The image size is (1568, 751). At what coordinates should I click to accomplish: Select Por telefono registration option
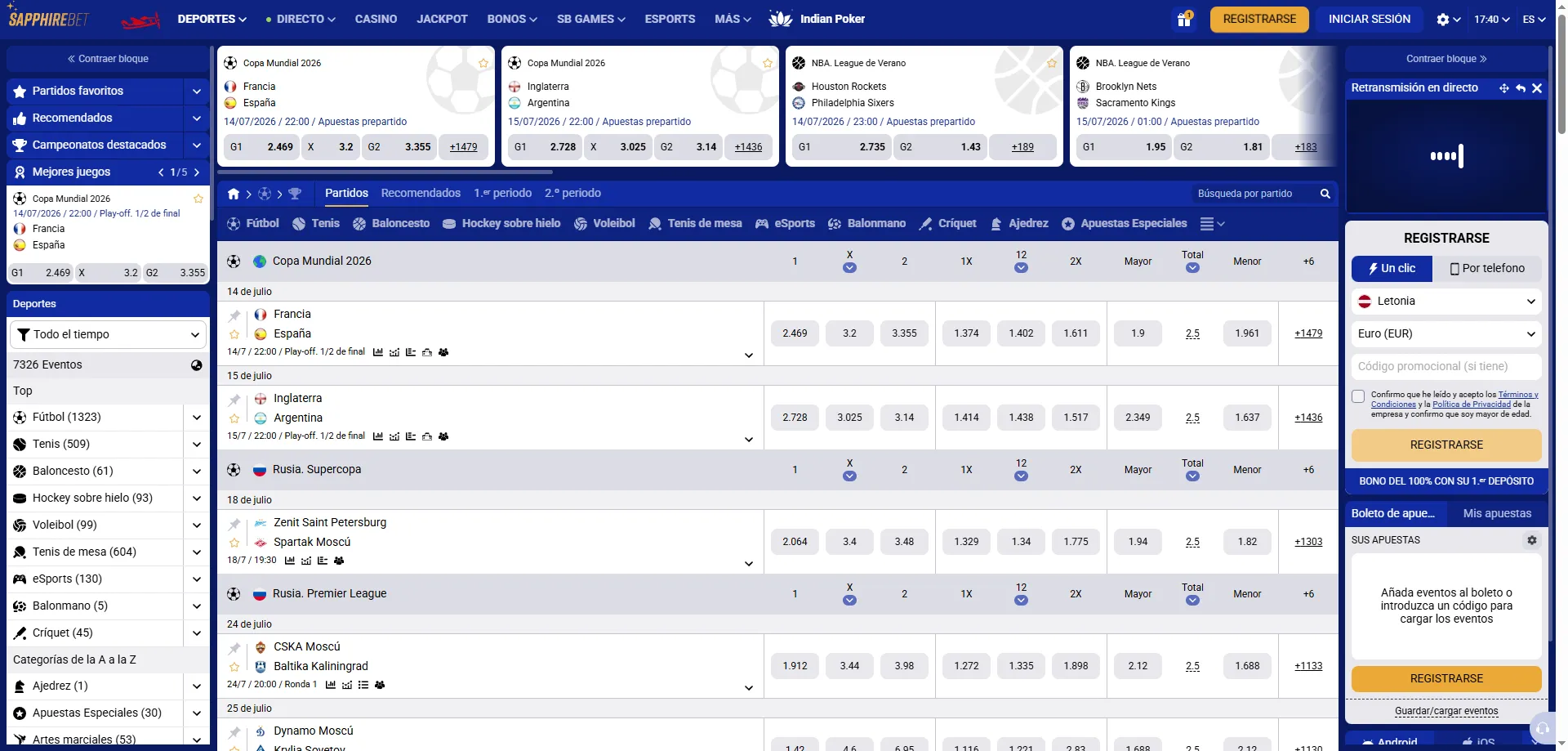pyautogui.click(x=1486, y=268)
